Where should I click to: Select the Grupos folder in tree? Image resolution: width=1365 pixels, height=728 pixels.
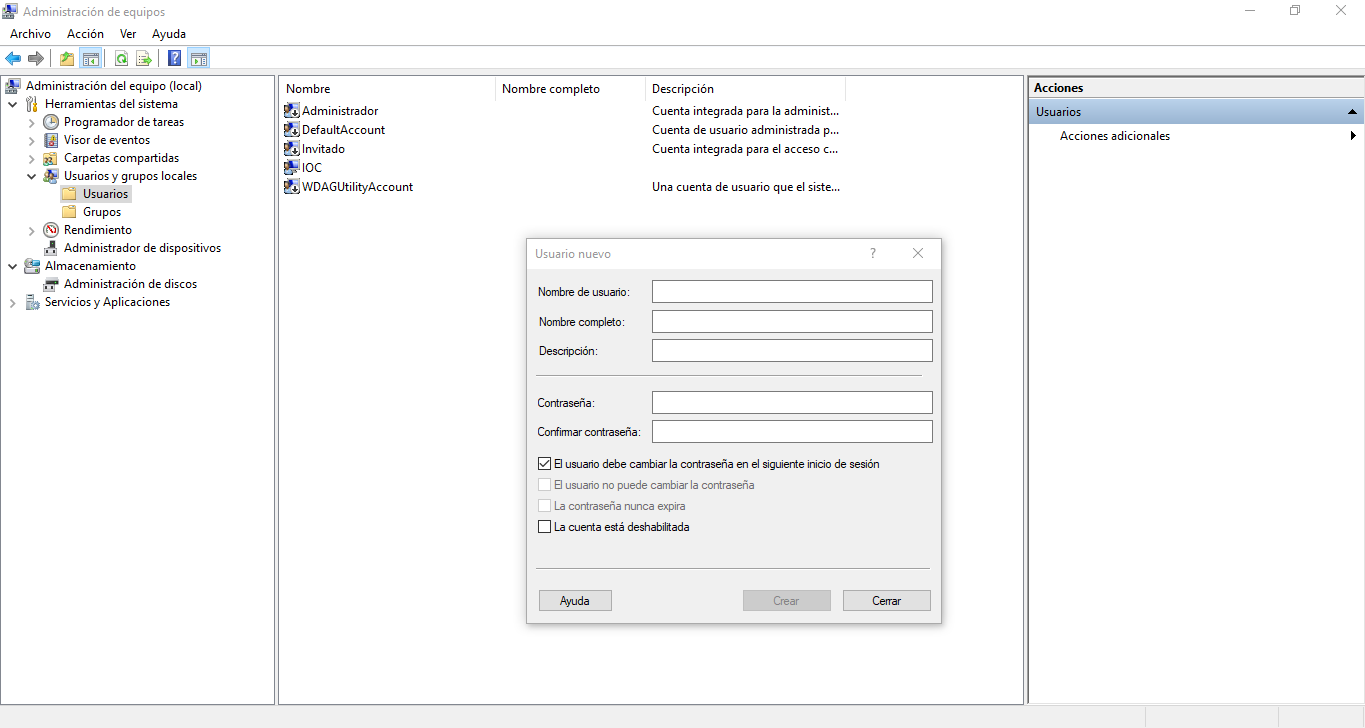point(102,212)
